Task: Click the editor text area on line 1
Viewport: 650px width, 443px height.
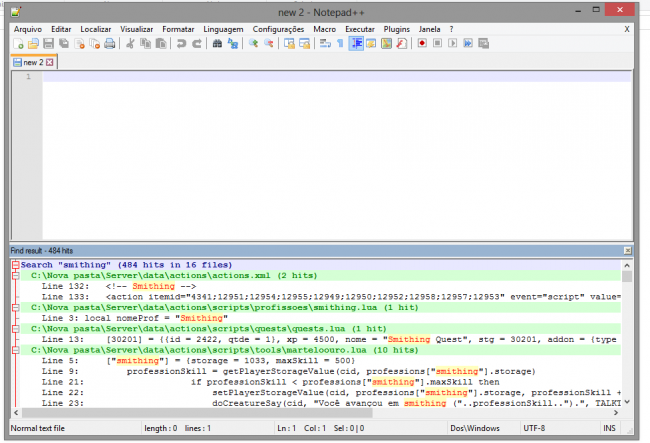Action: (337, 77)
